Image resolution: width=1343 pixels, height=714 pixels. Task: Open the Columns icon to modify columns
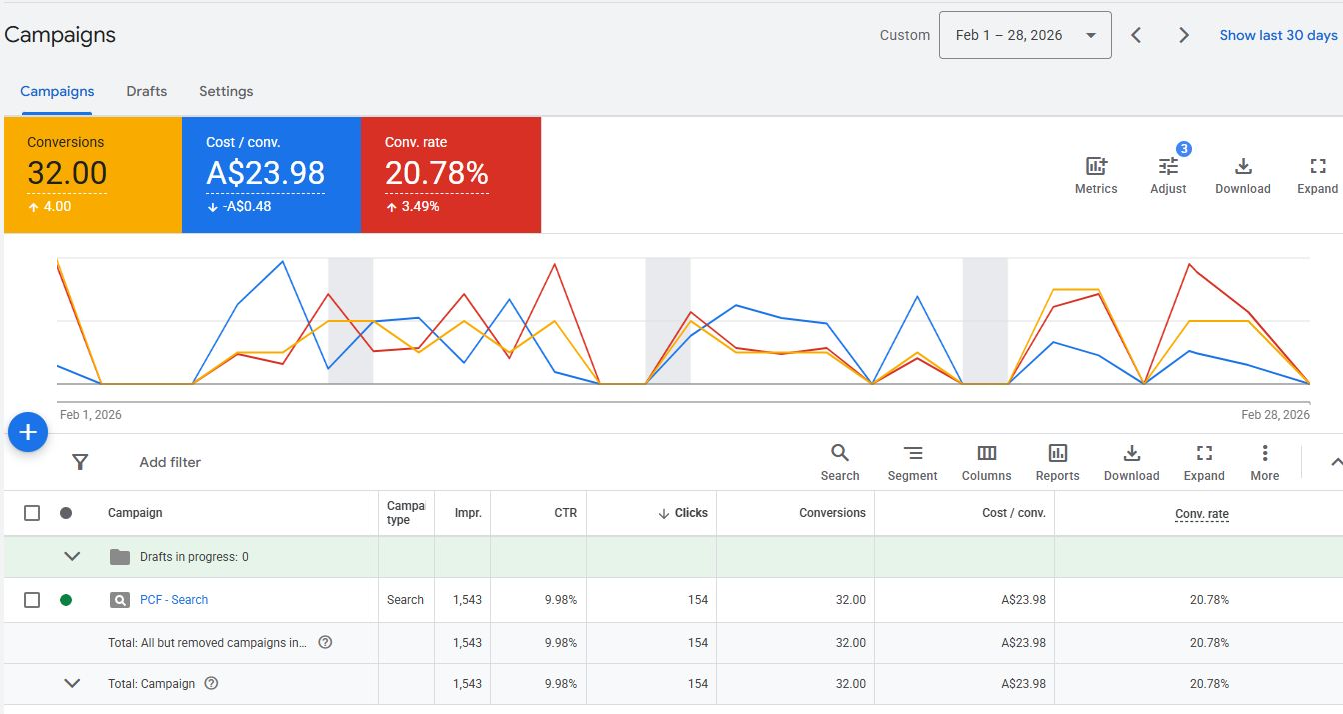pyautogui.click(x=986, y=454)
